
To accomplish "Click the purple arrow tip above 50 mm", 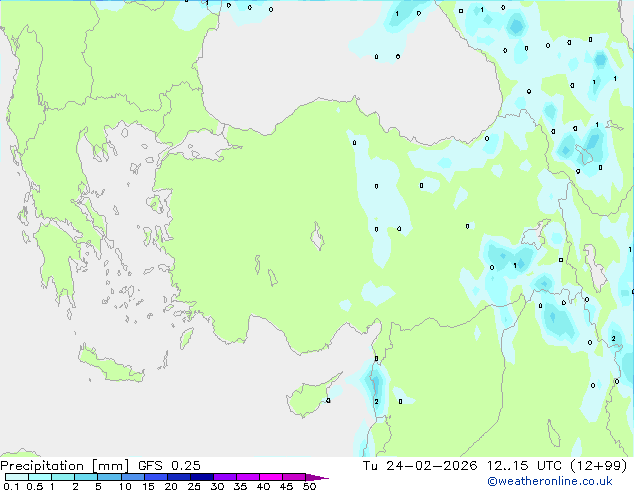I will click(317, 477).
